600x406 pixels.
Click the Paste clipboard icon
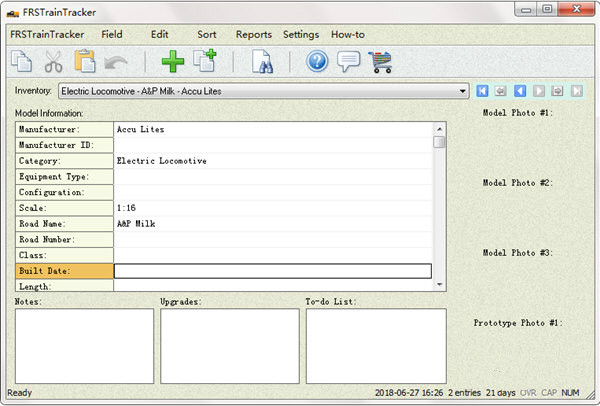85,62
